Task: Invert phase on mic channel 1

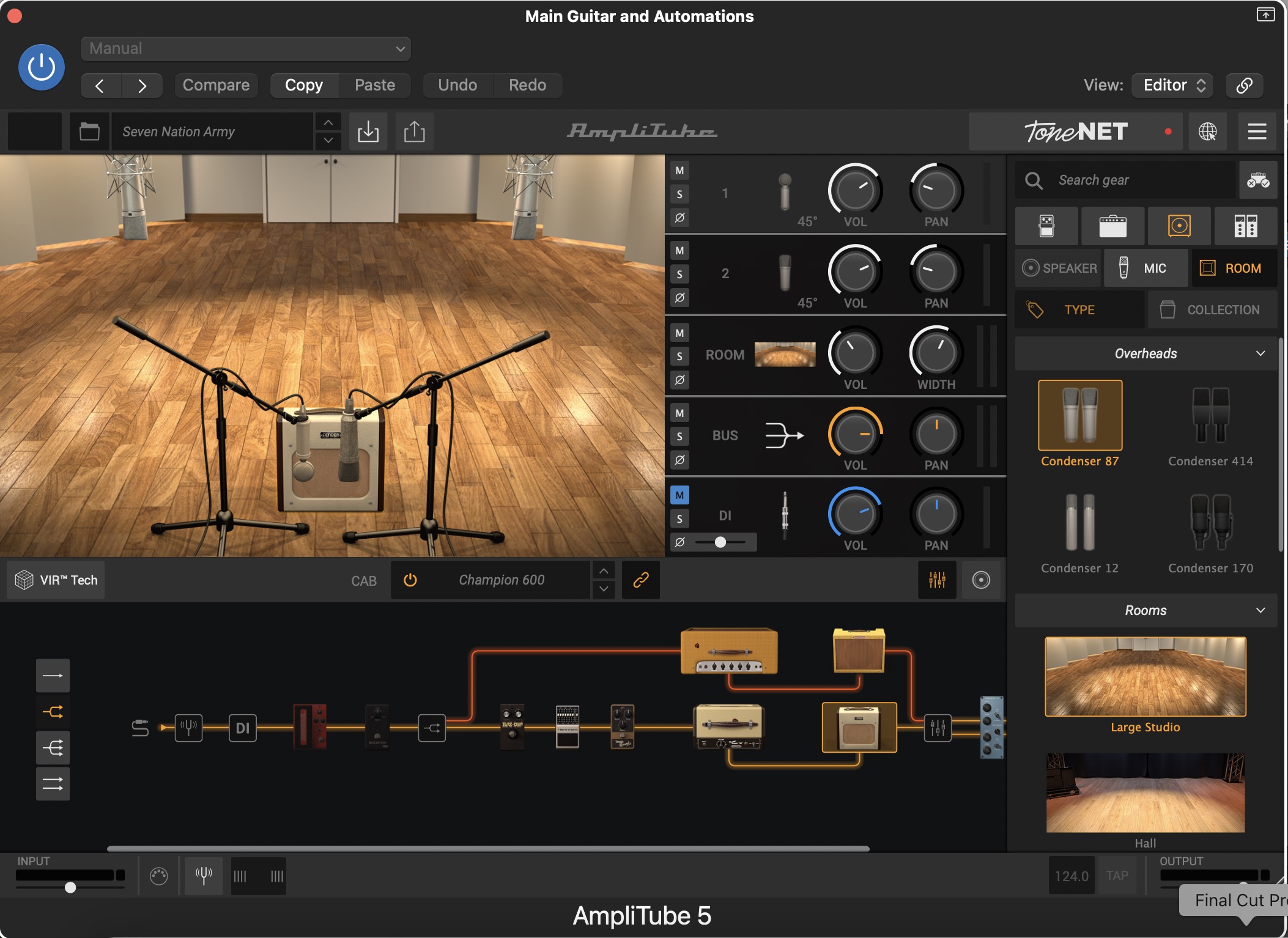Action: pyautogui.click(x=679, y=218)
